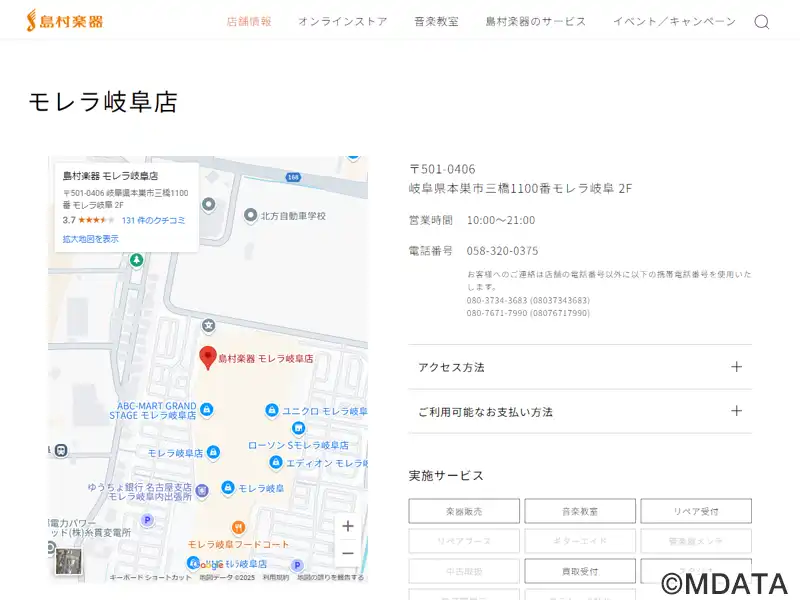Click the parking marker near 糸貫変電所
This screenshot has height=600, width=800.
(147, 520)
